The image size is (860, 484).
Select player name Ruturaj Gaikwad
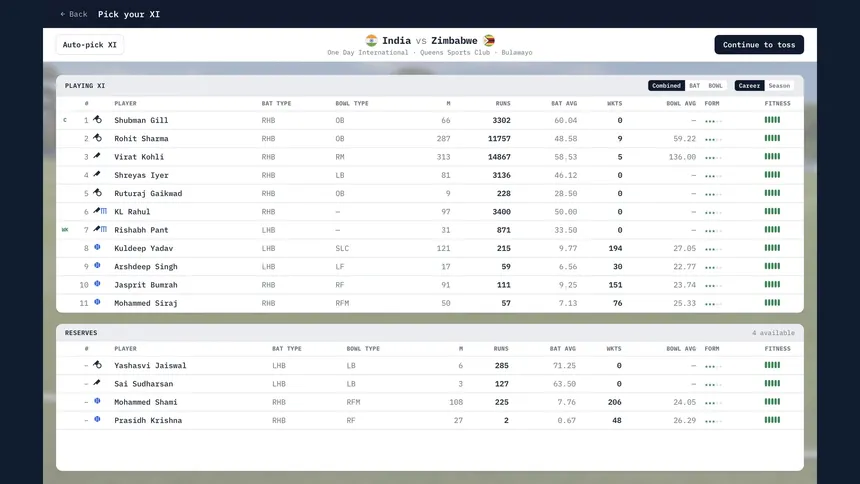click(148, 193)
